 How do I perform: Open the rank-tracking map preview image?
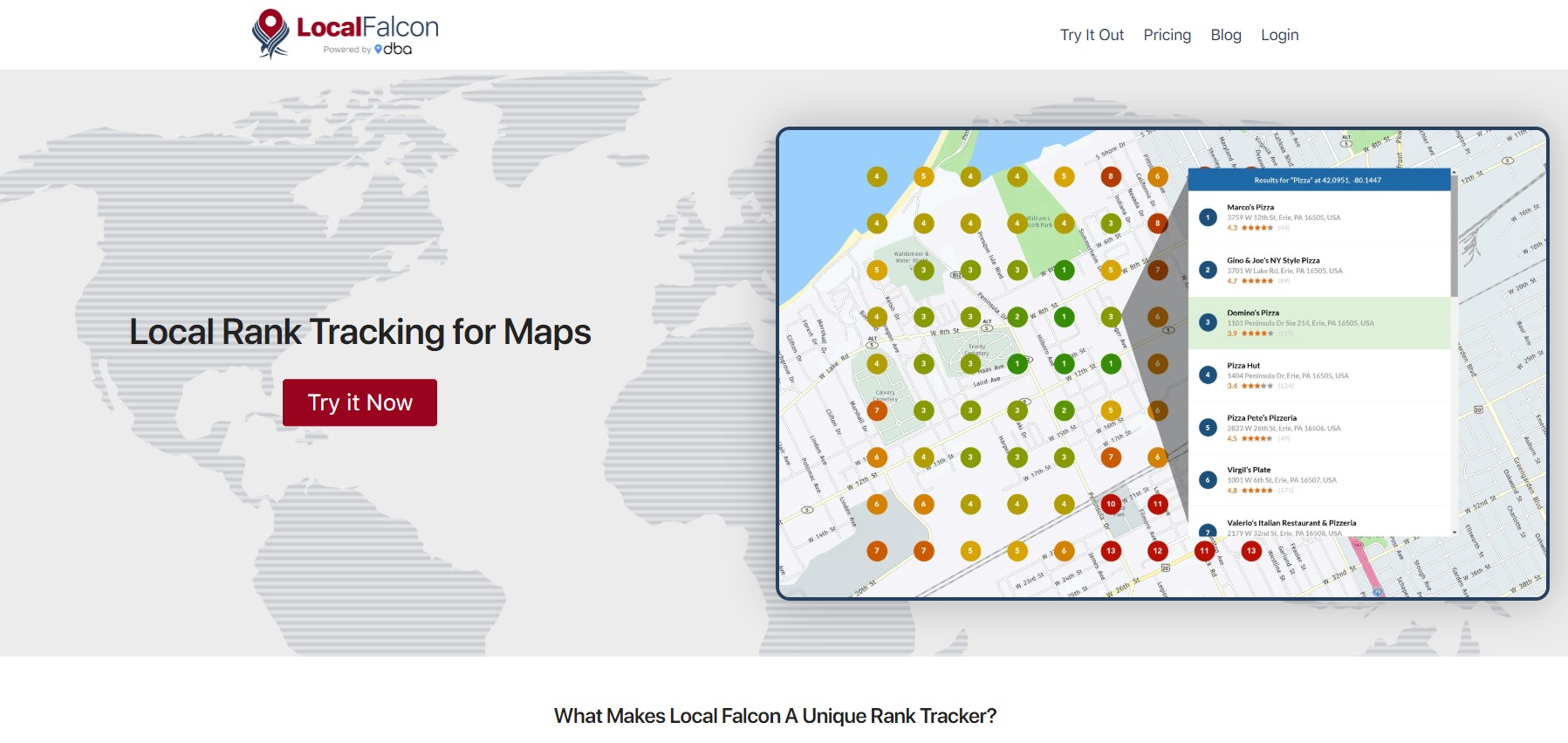[1162, 363]
